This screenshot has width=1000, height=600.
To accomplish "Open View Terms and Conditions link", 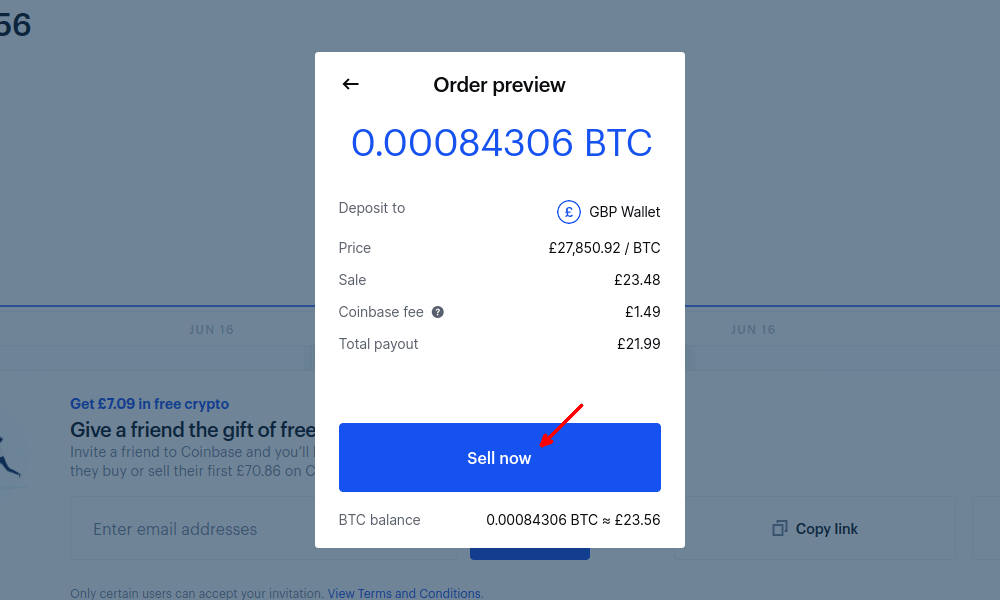I will [406, 593].
